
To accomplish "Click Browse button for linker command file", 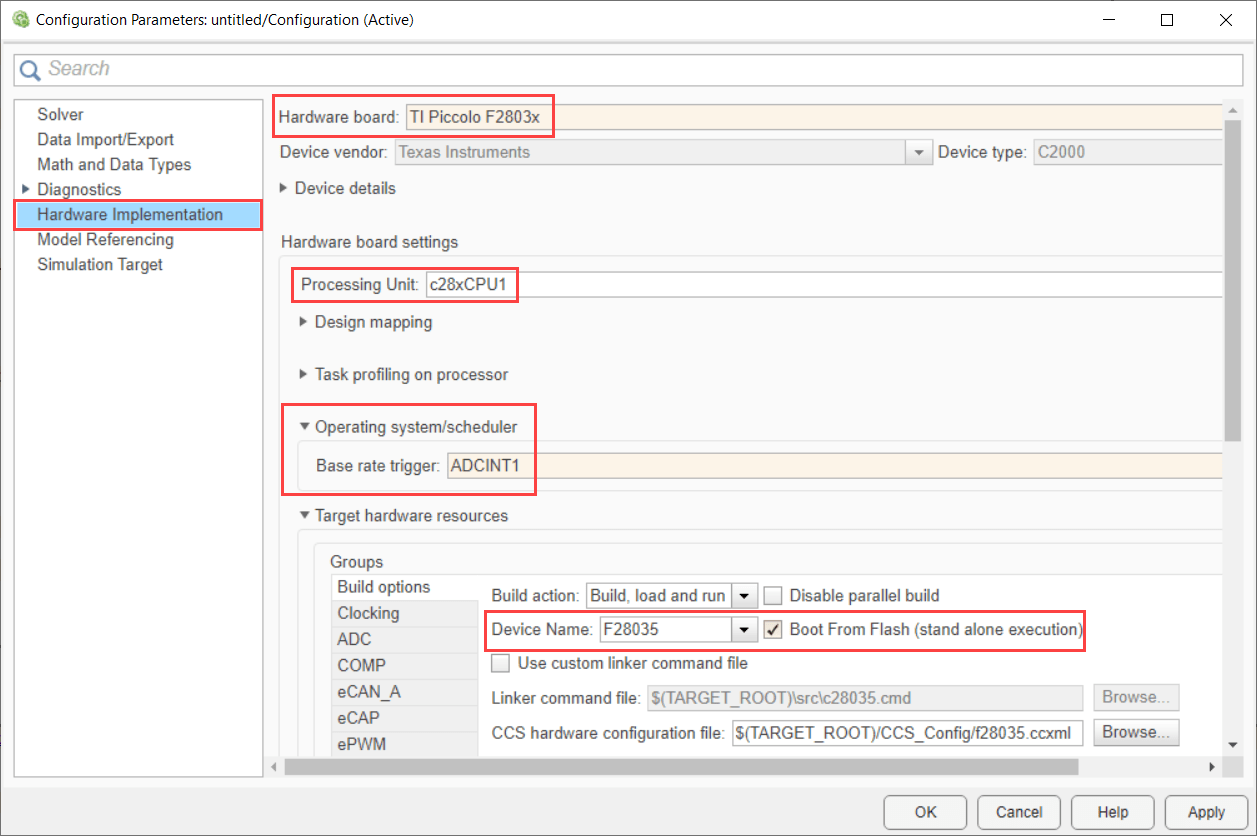I will [1136, 697].
